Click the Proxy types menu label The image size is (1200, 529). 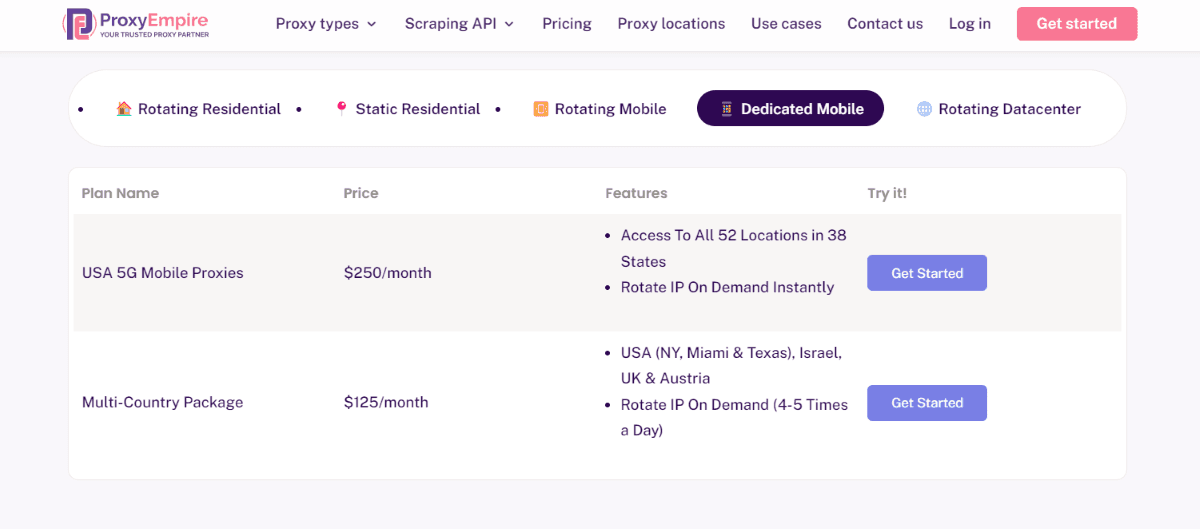317,23
